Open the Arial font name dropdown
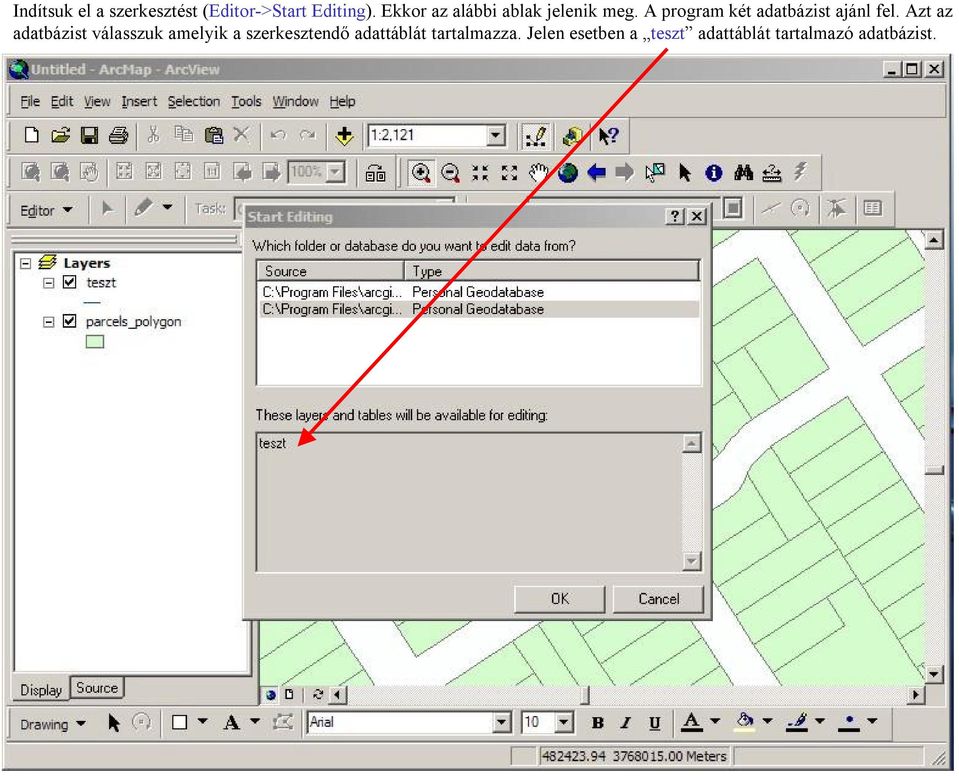This screenshot has height=776, width=959. [502, 722]
